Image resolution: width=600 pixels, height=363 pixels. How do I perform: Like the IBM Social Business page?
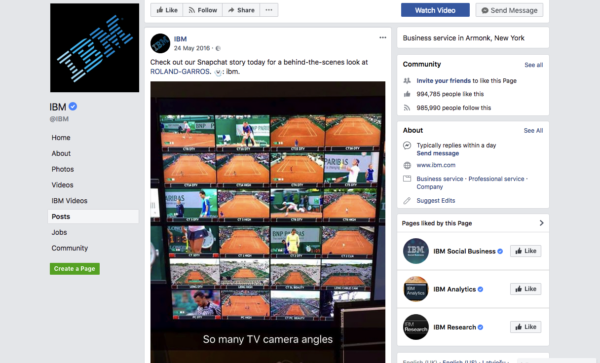(x=526, y=251)
